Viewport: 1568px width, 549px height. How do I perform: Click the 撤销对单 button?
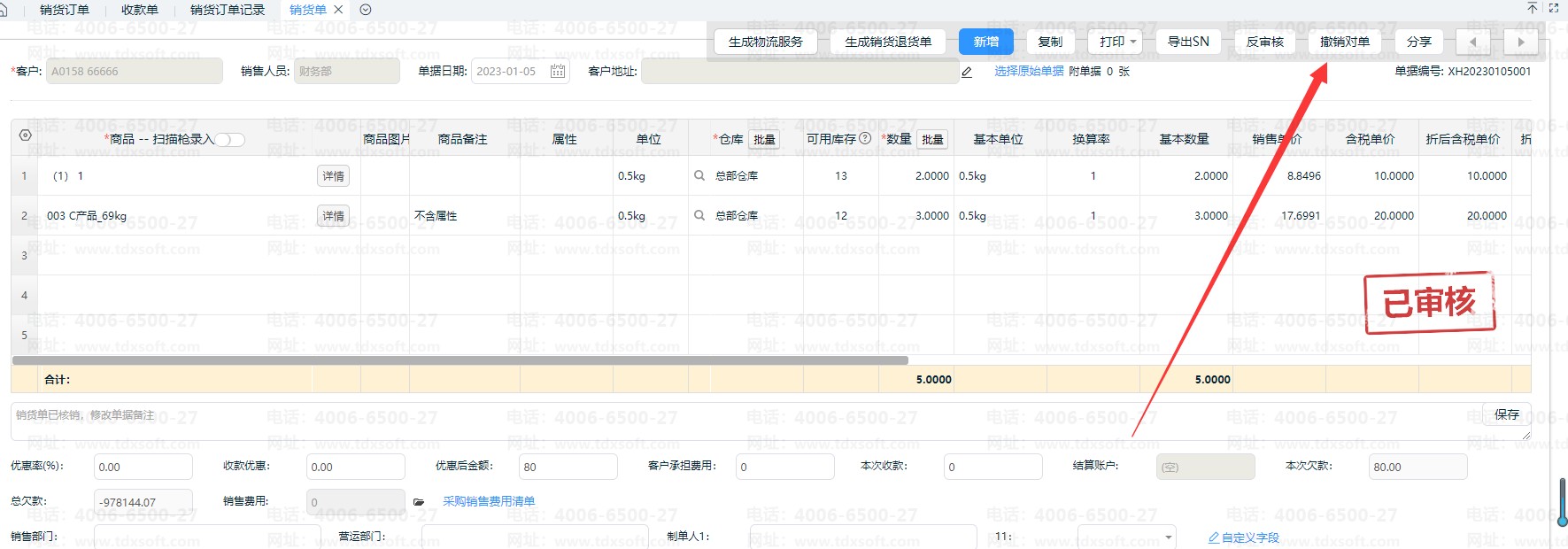(1344, 42)
